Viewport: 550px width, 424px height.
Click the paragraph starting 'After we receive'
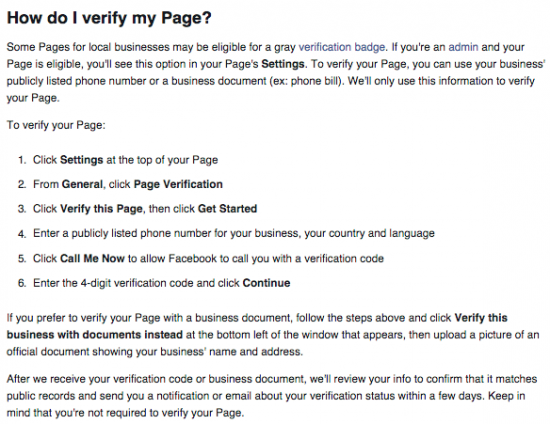click(x=272, y=396)
